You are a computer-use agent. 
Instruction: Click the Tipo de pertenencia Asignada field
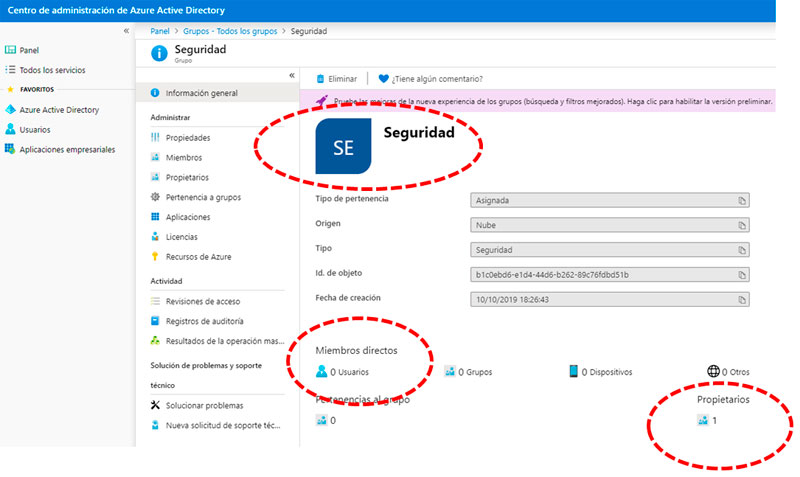(x=610, y=200)
